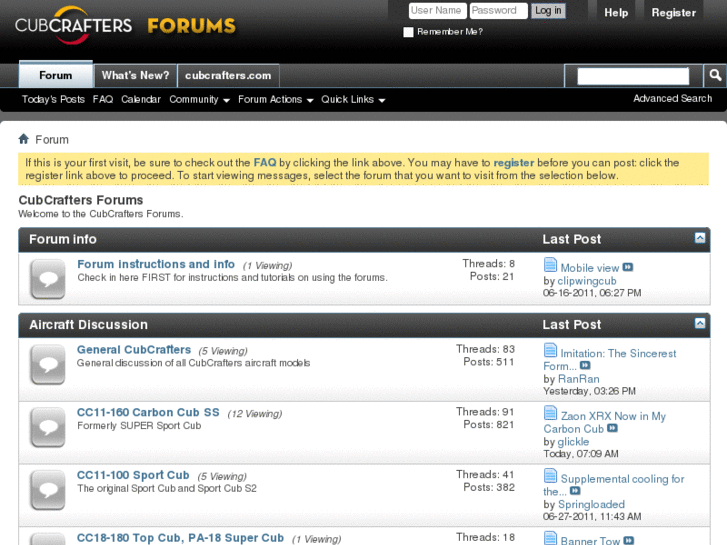This screenshot has width=727, height=545.
Task: Click the search magnifier icon
Action: click(715, 76)
